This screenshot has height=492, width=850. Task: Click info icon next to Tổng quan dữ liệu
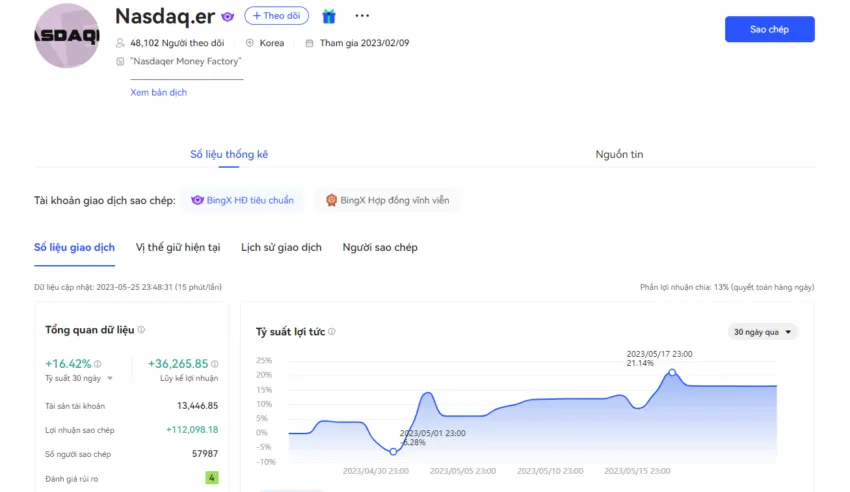[141, 329]
